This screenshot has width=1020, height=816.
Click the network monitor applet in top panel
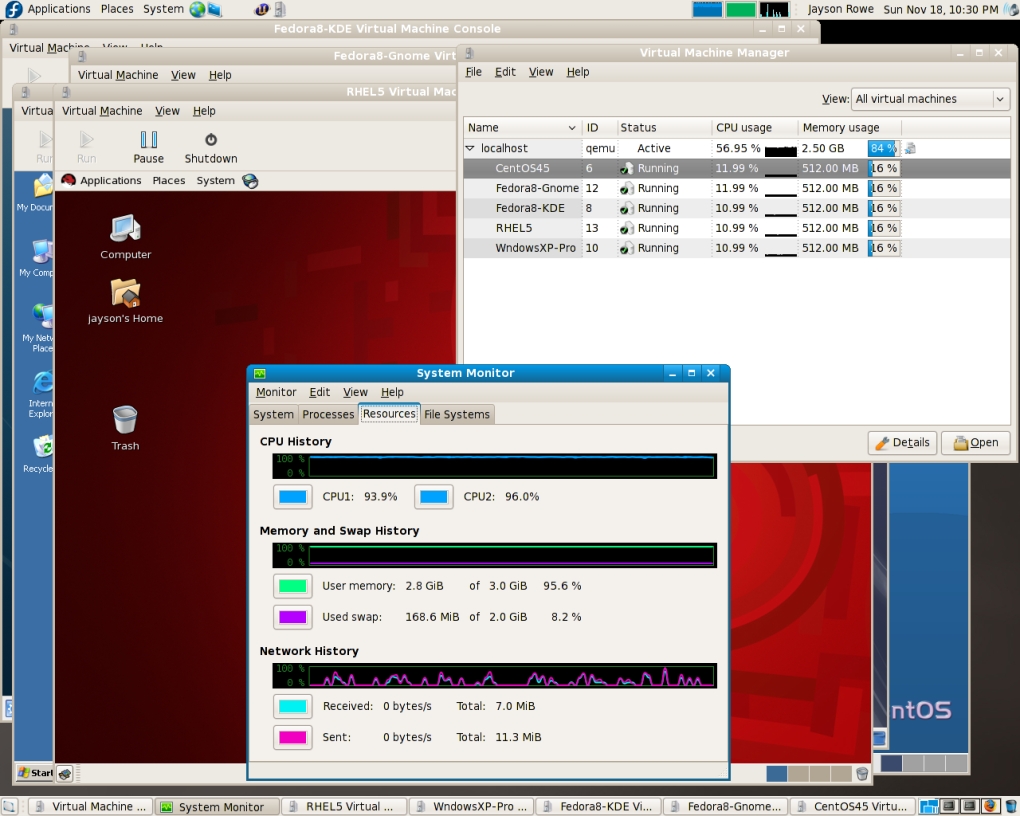click(774, 9)
